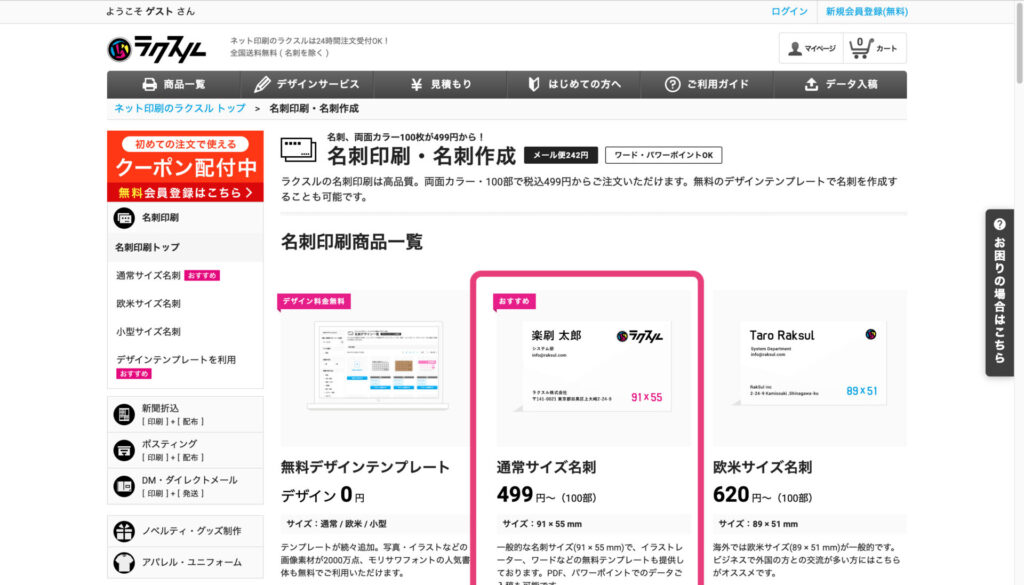Click question icon on お困りの場合はこちら tab
This screenshot has width=1024, height=585.
(x=999, y=224)
